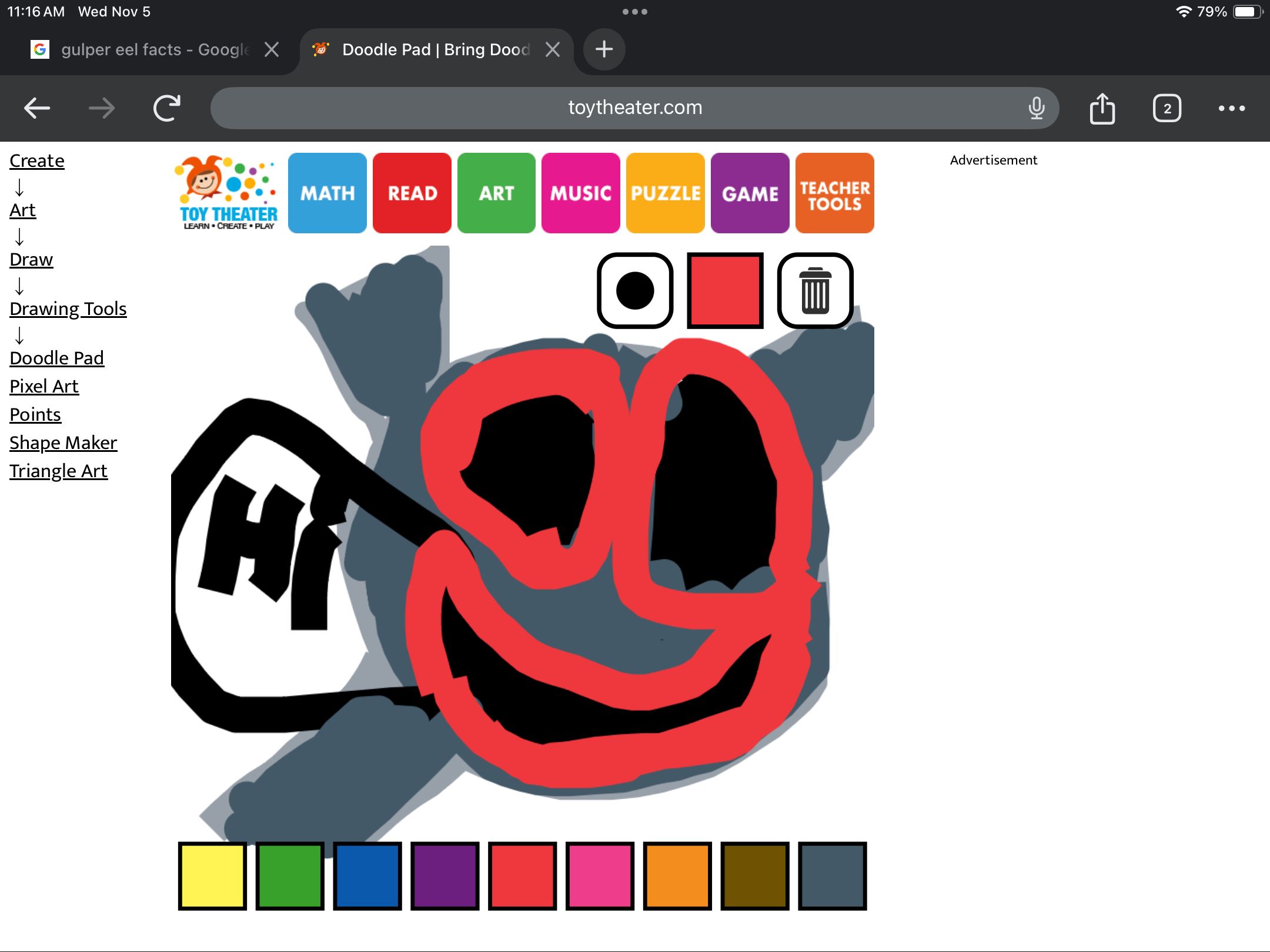Viewport: 1270px width, 952px height.
Task: Tap the microphone icon in the address bar
Action: click(1037, 108)
